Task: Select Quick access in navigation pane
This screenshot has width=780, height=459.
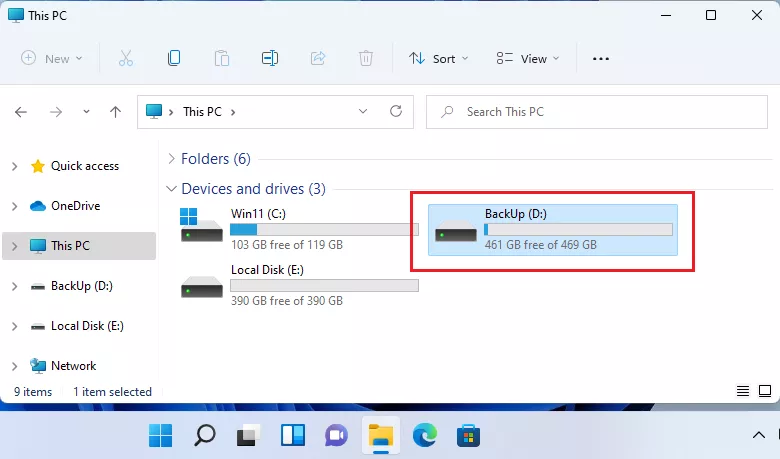Action: click(x=85, y=166)
